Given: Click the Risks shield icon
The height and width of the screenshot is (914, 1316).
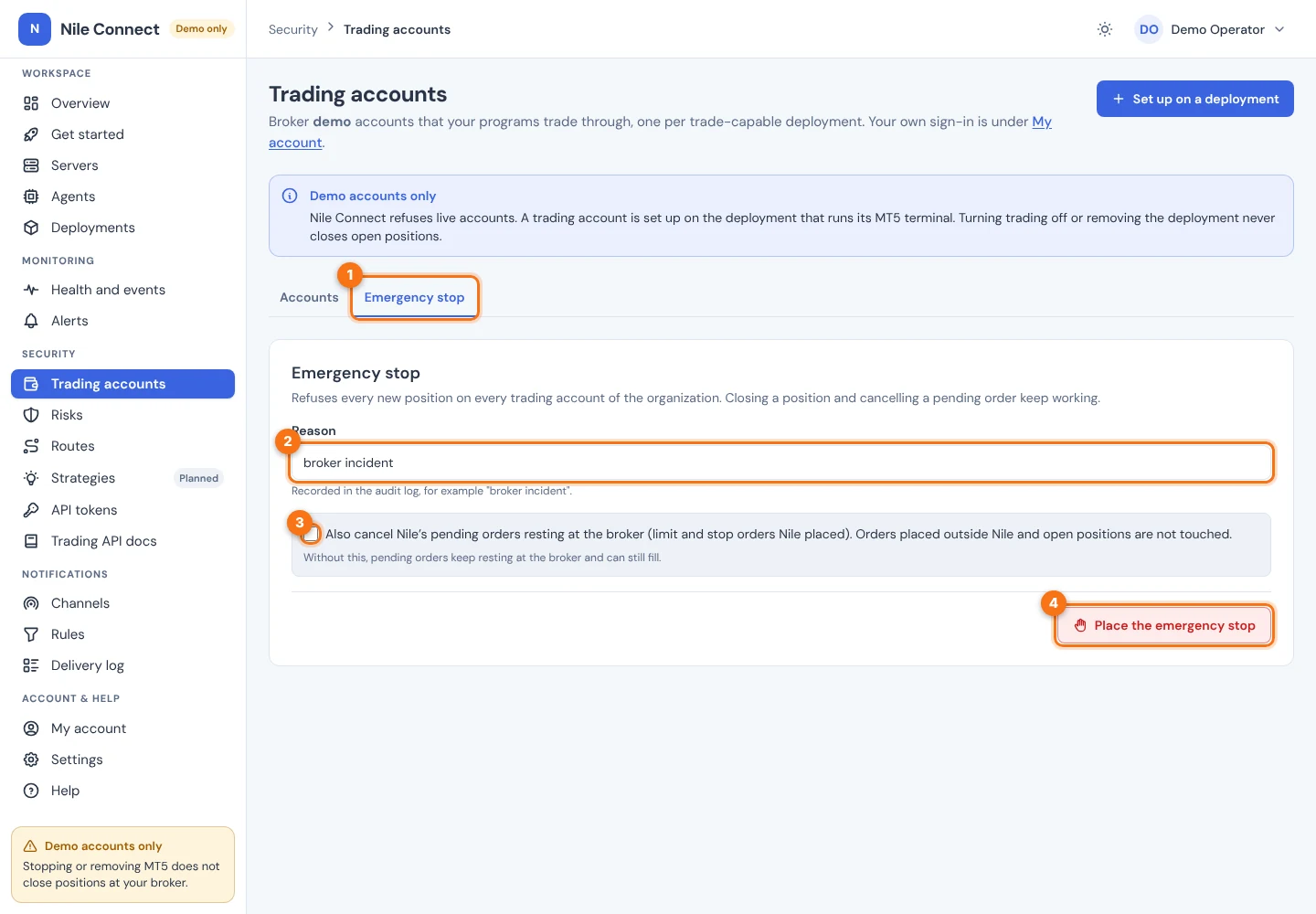Looking at the screenshot, I should tap(31, 415).
